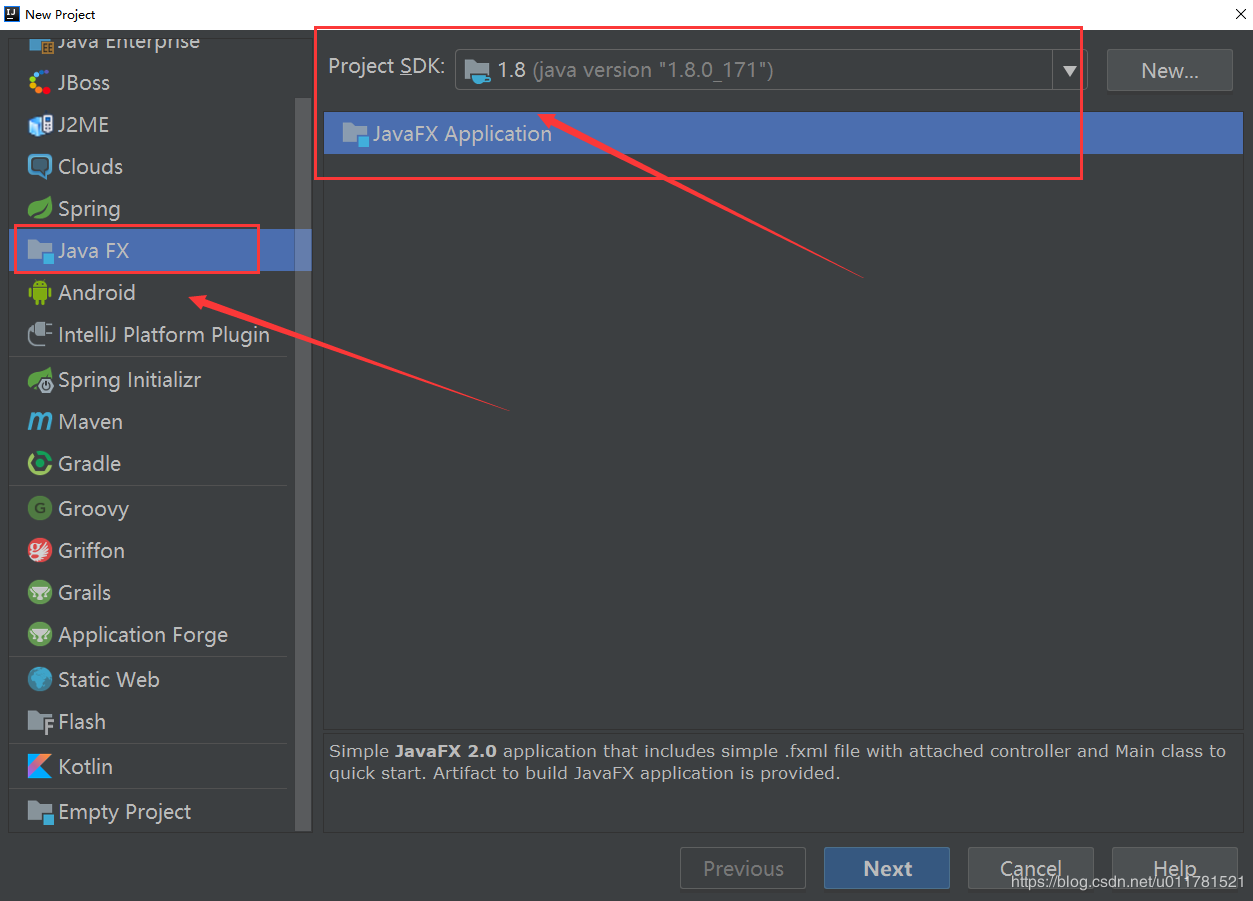Choose the J2ME project type icon
This screenshot has width=1253, height=901.
point(40,125)
